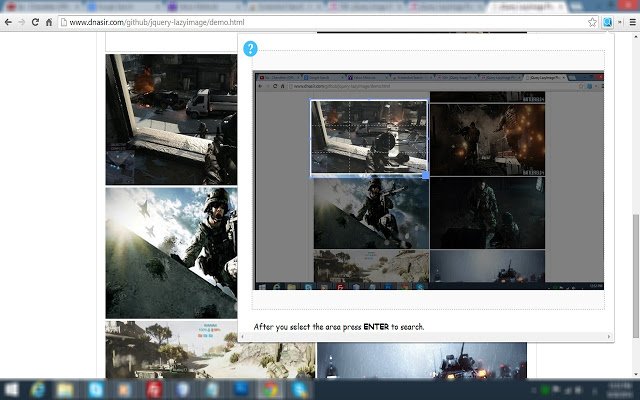Open the sniper-at-window street scene image

tap(171, 120)
